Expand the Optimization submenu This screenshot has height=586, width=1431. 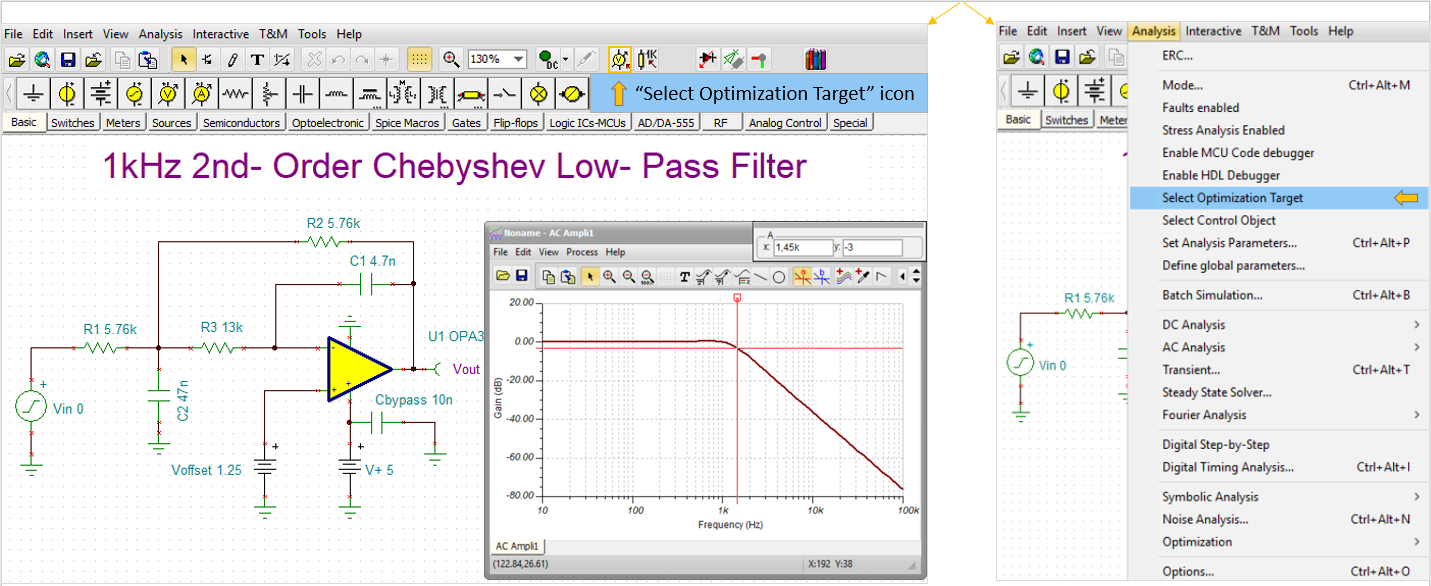(x=1197, y=542)
